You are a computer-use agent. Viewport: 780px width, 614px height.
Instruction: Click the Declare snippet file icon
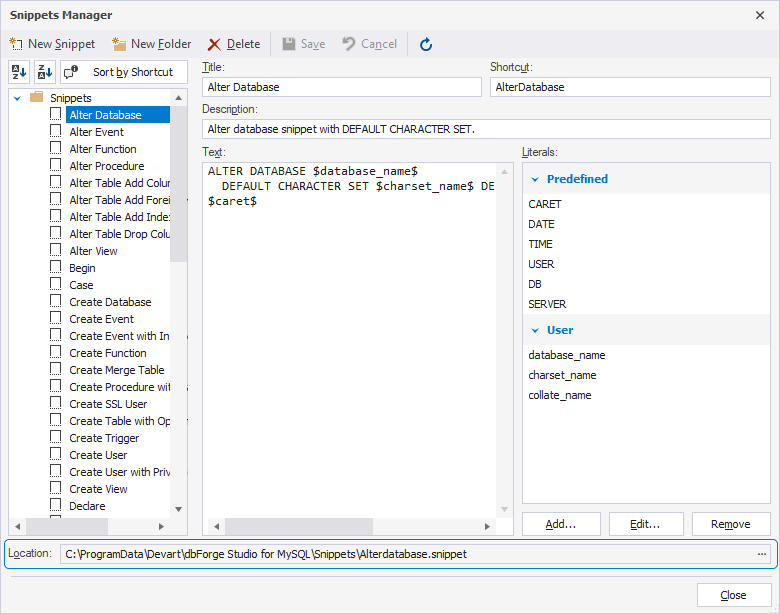tap(56, 505)
